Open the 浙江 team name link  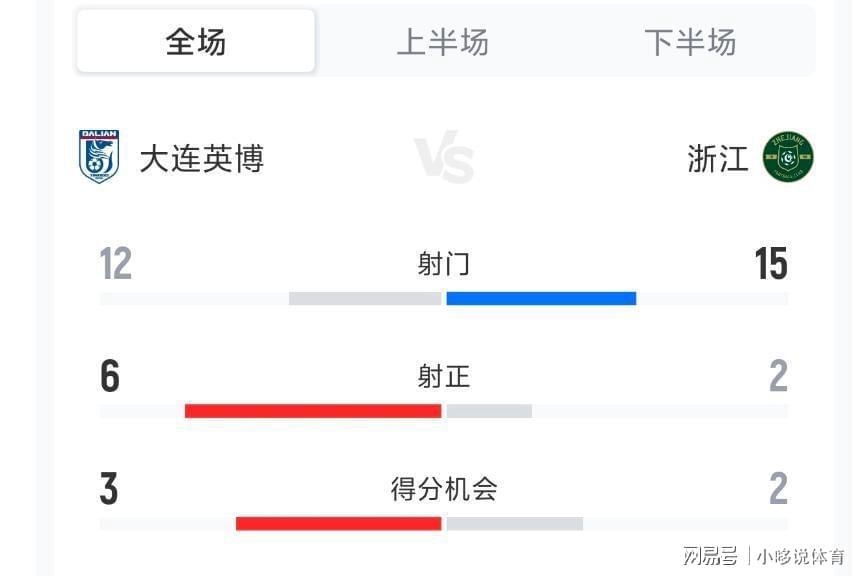tap(717, 158)
